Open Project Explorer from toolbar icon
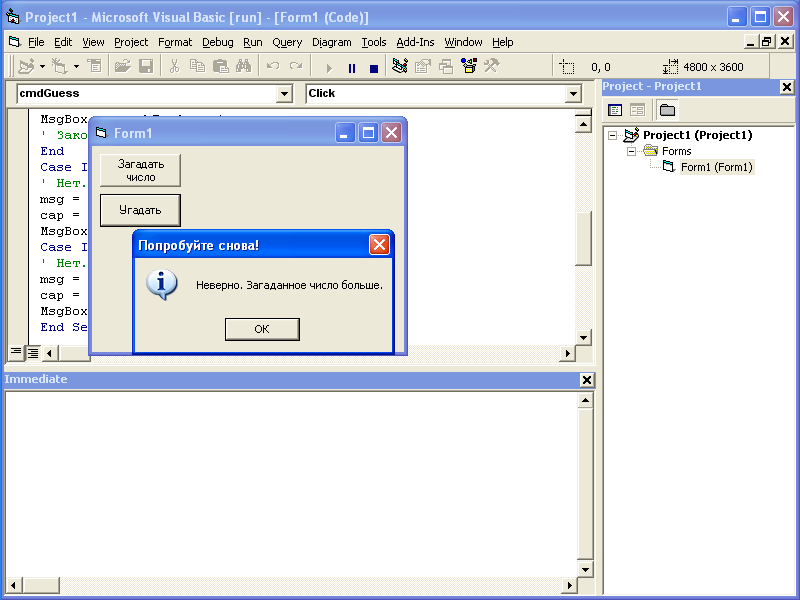The width and height of the screenshot is (800, 600). 400,66
